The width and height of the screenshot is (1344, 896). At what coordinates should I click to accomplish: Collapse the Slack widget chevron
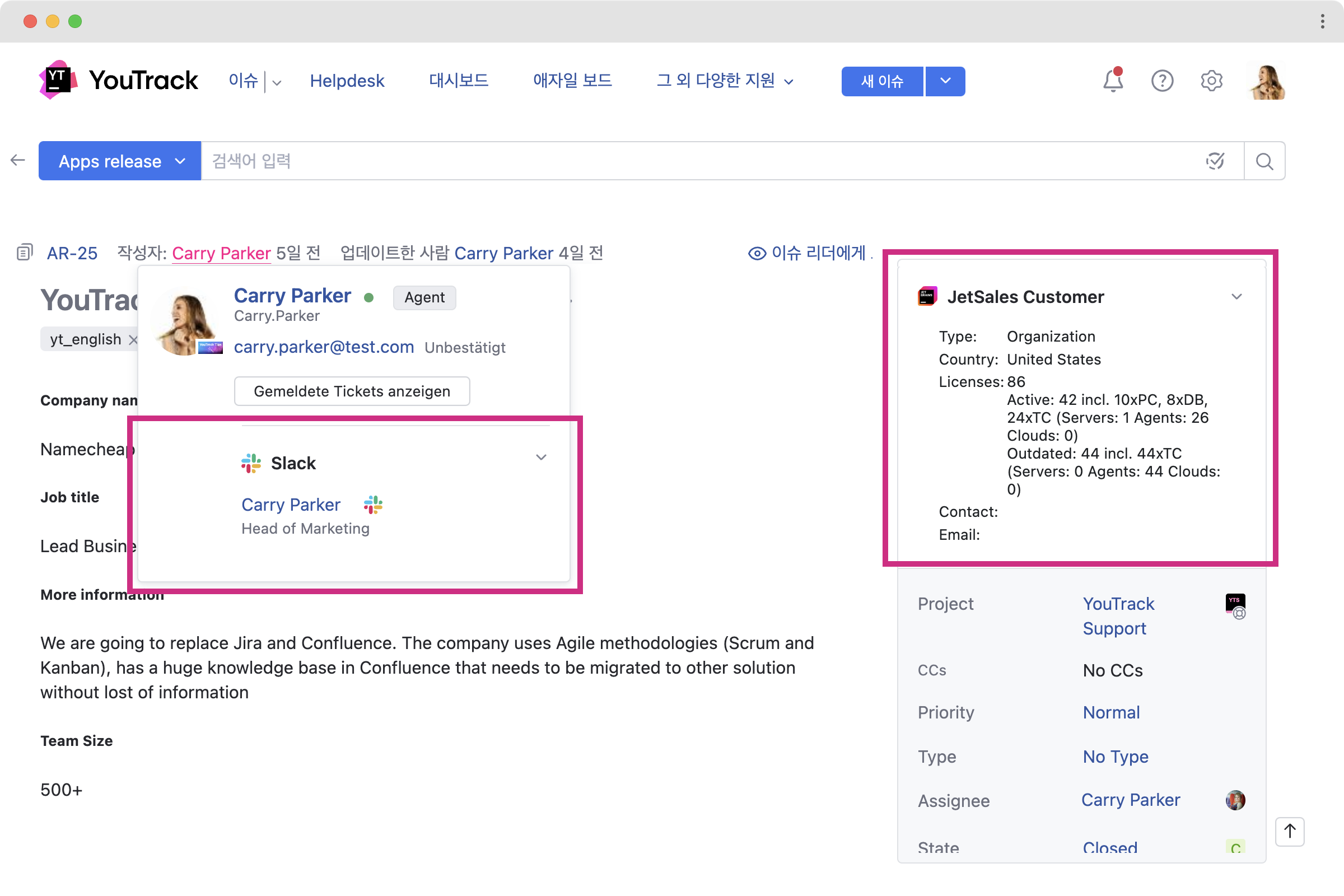(x=540, y=456)
